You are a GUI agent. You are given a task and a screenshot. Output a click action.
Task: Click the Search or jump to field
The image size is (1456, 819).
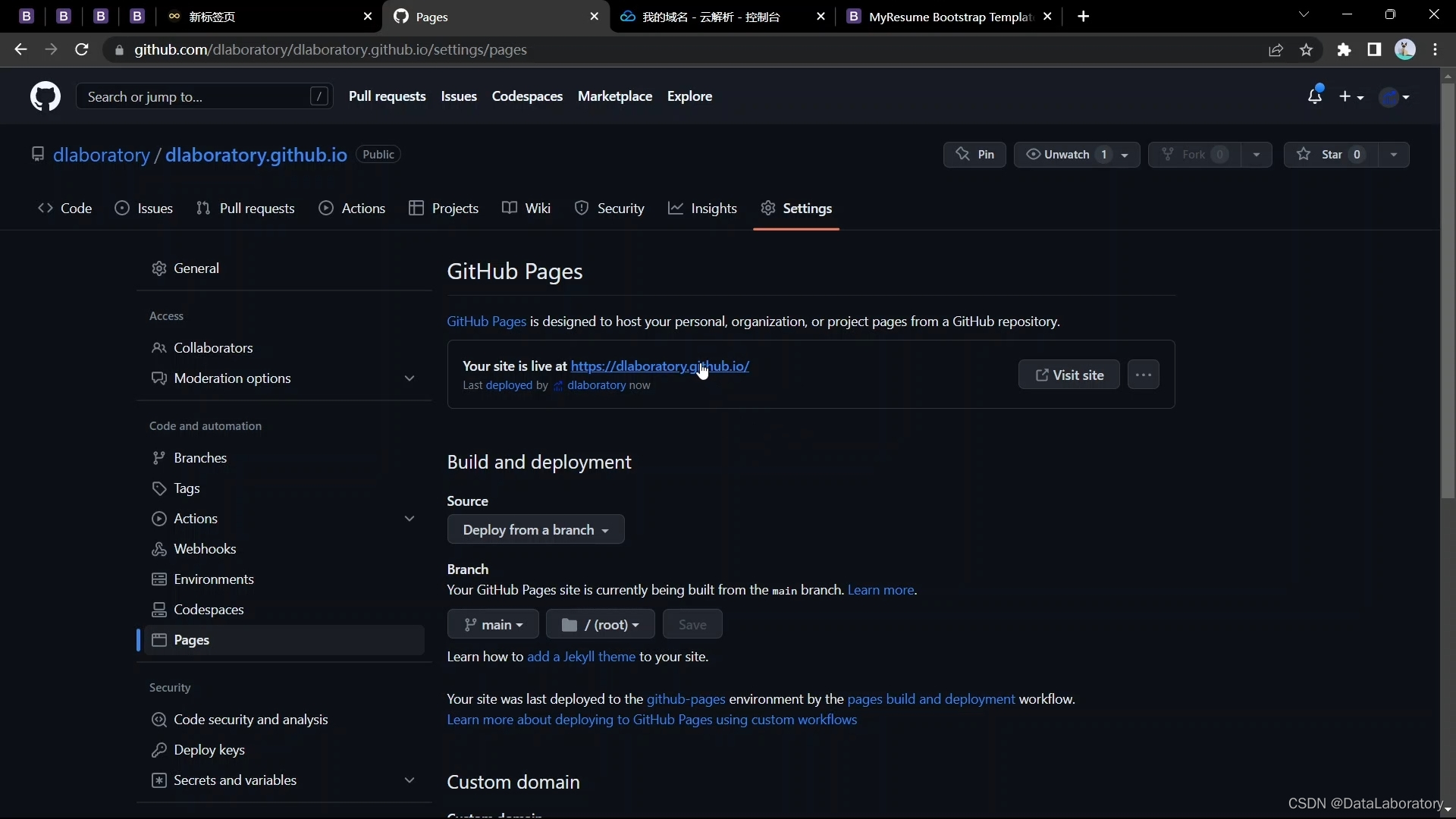(193, 97)
